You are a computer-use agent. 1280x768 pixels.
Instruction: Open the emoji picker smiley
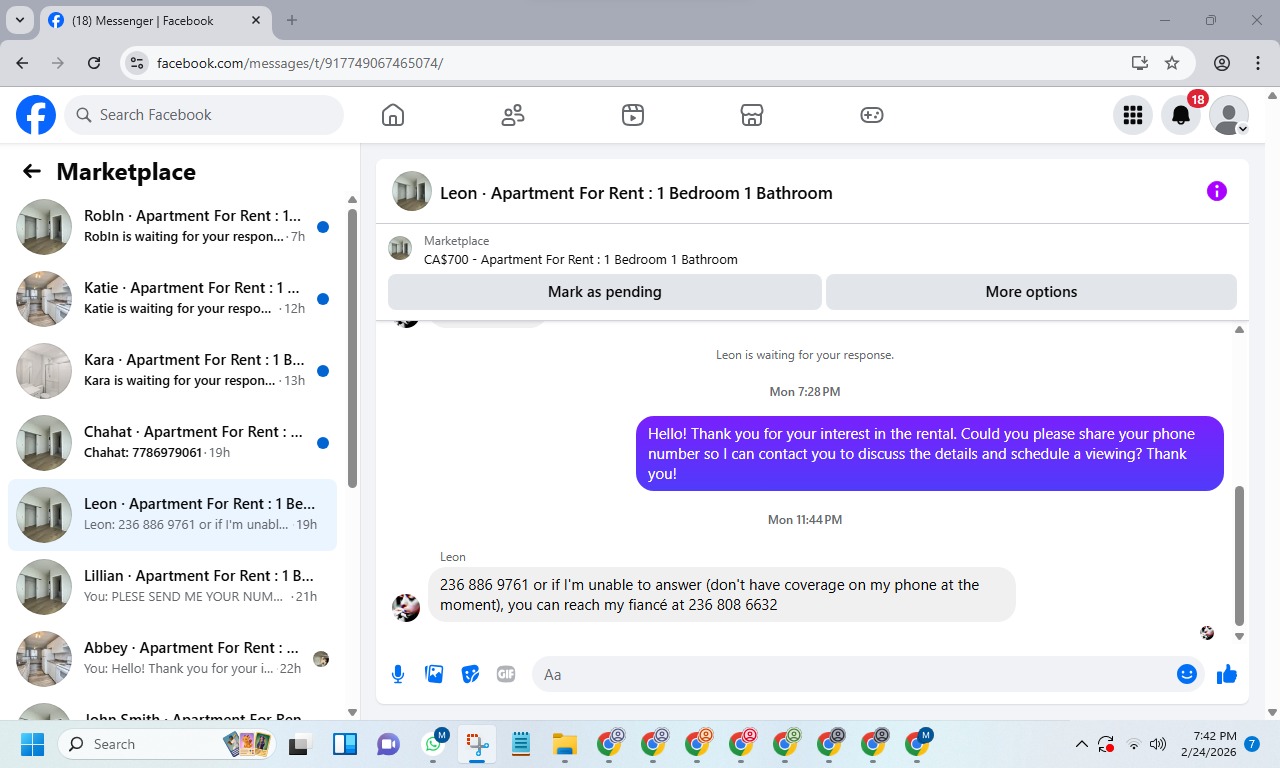(x=1187, y=674)
